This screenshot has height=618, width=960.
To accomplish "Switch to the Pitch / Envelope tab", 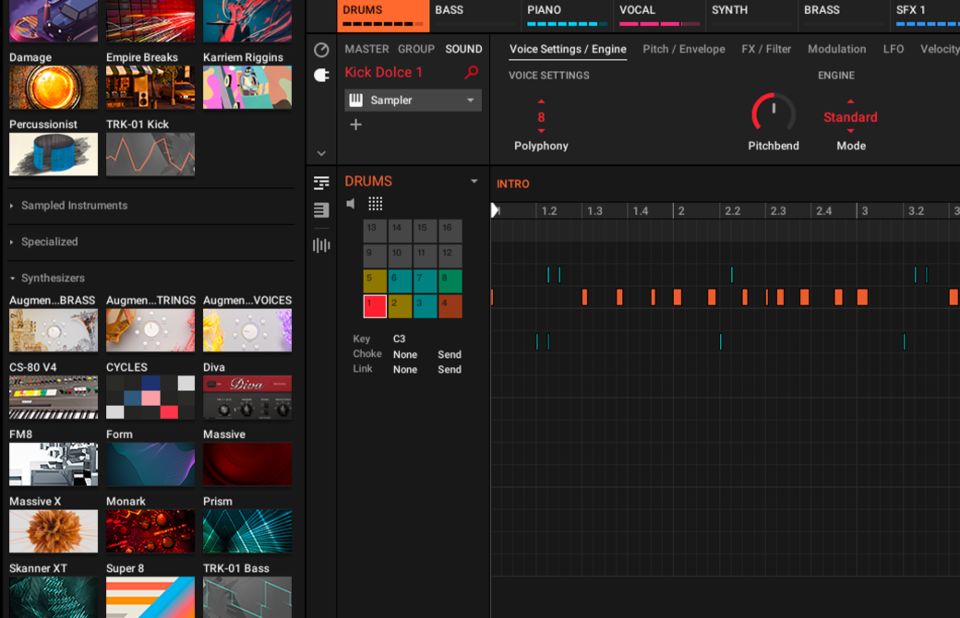I will [683, 49].
